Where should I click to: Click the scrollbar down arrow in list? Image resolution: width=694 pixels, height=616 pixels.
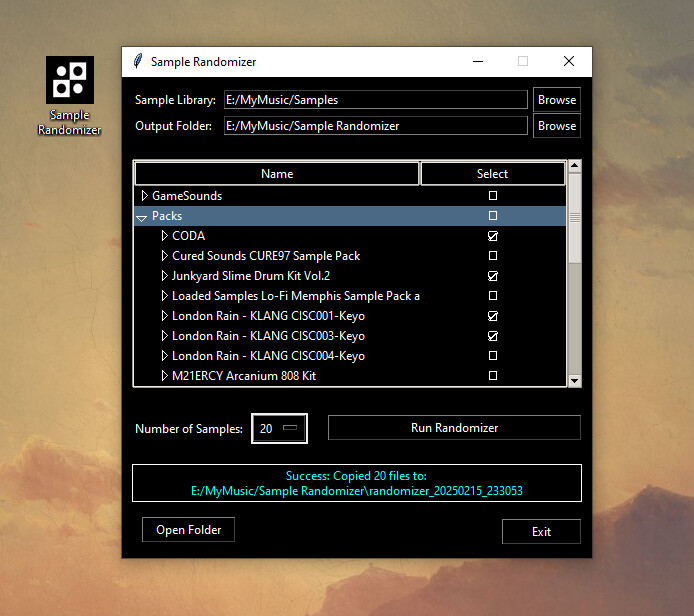tap(574, 380)
